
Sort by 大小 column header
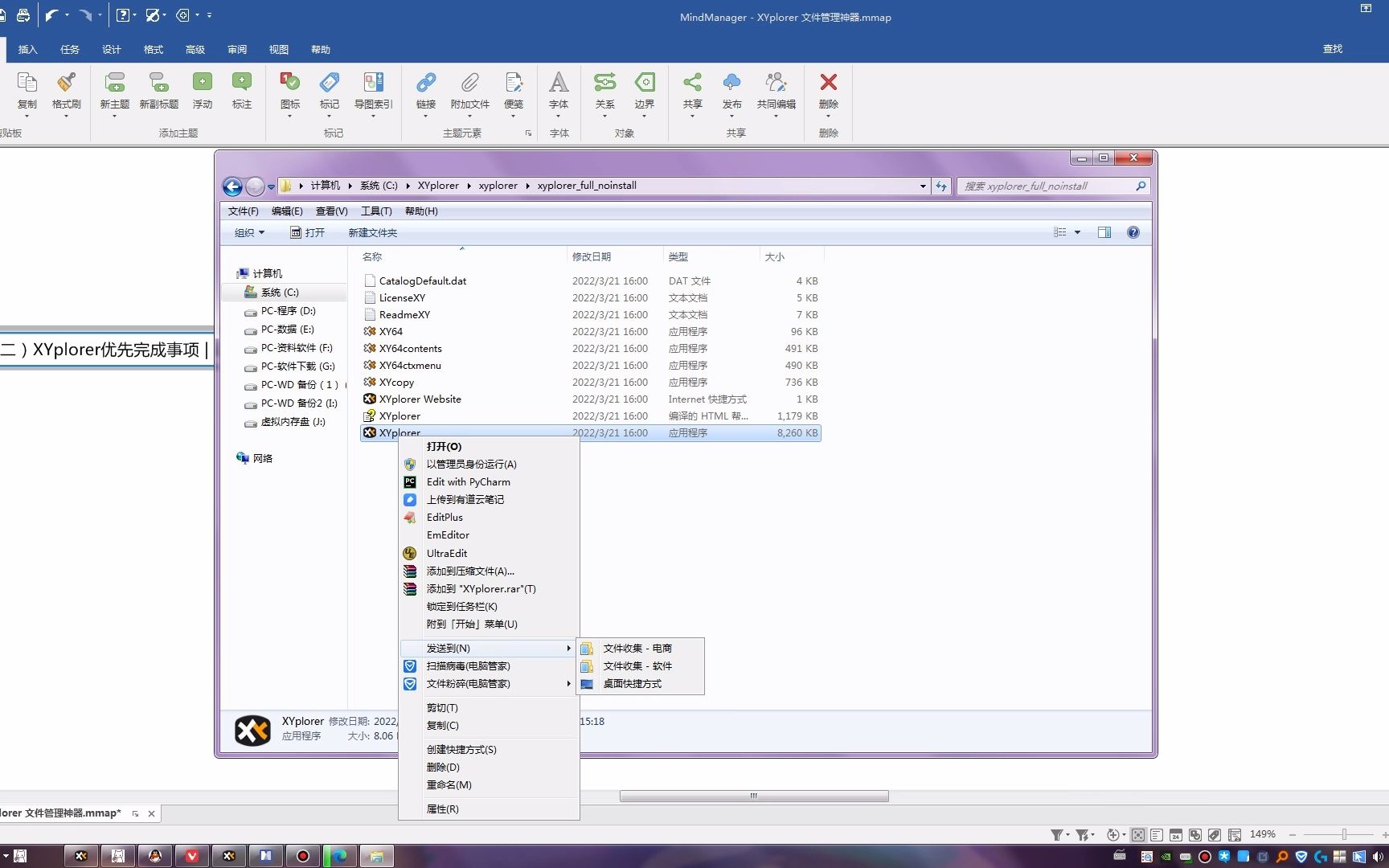point(775,256)
